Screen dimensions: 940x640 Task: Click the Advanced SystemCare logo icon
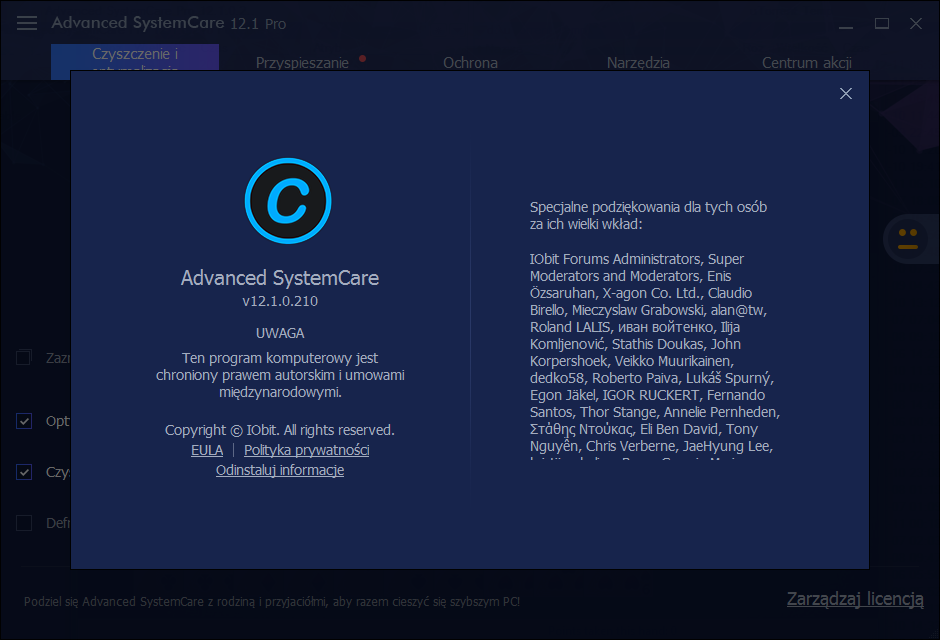(x=288, y=201)
